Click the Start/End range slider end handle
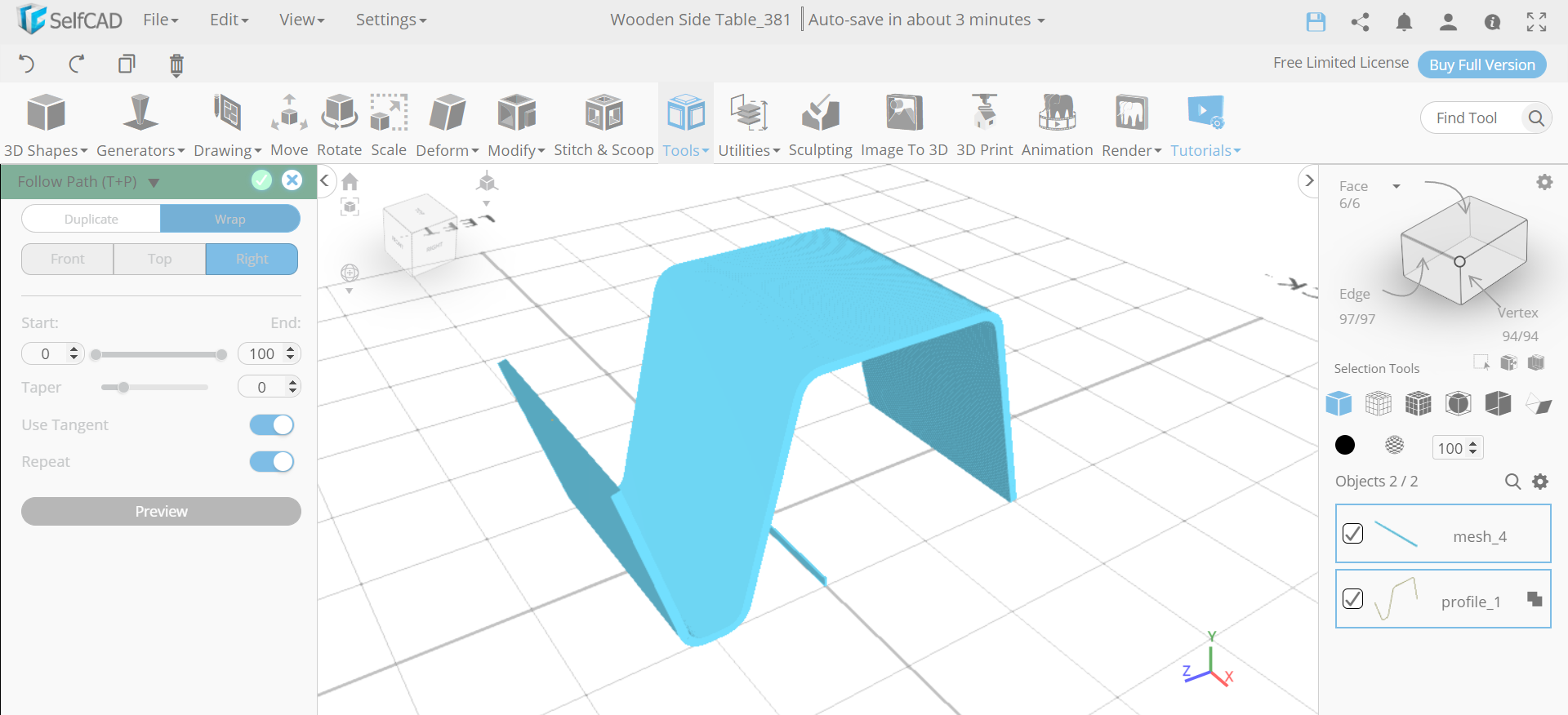Image resolution: width=1568 pixels, height=715 pixels. pyautogui.click(x=221, y=354)
